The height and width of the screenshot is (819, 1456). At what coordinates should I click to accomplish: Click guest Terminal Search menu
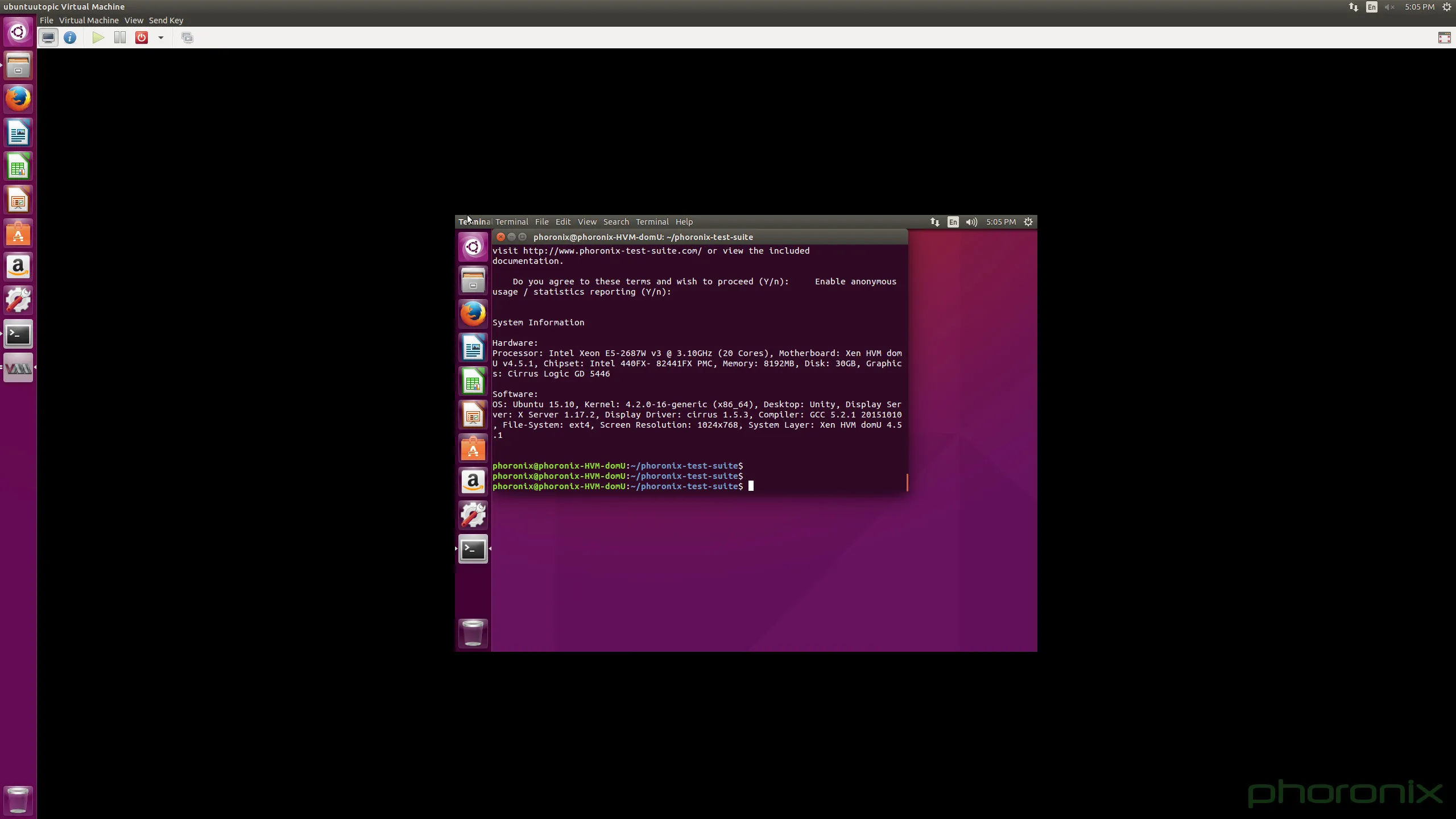click(x=615, y=222)
